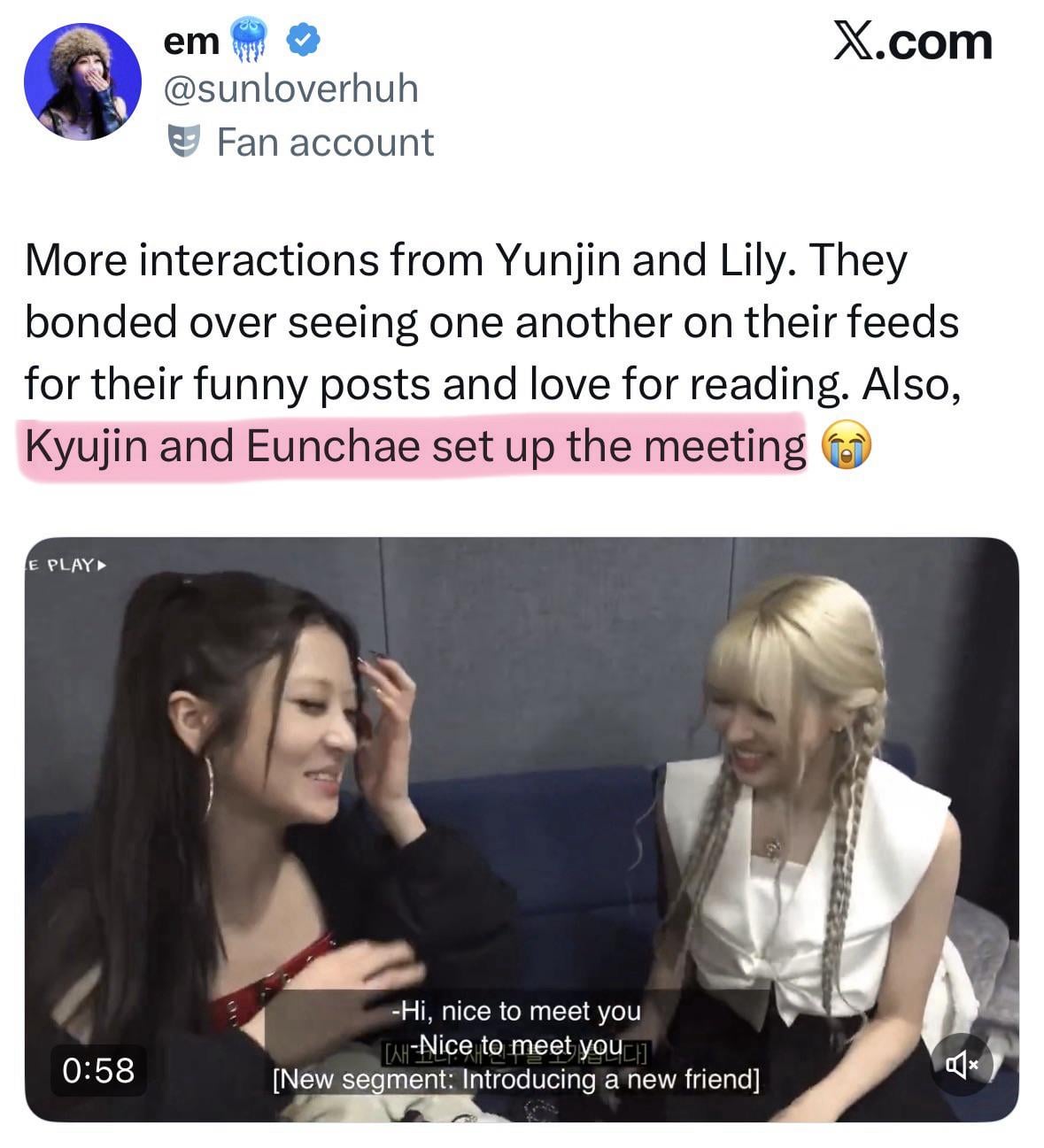The height and width of the screenshot is (1148, 1044).
Task: Click the Fan account mask icon
Action: 183,142
